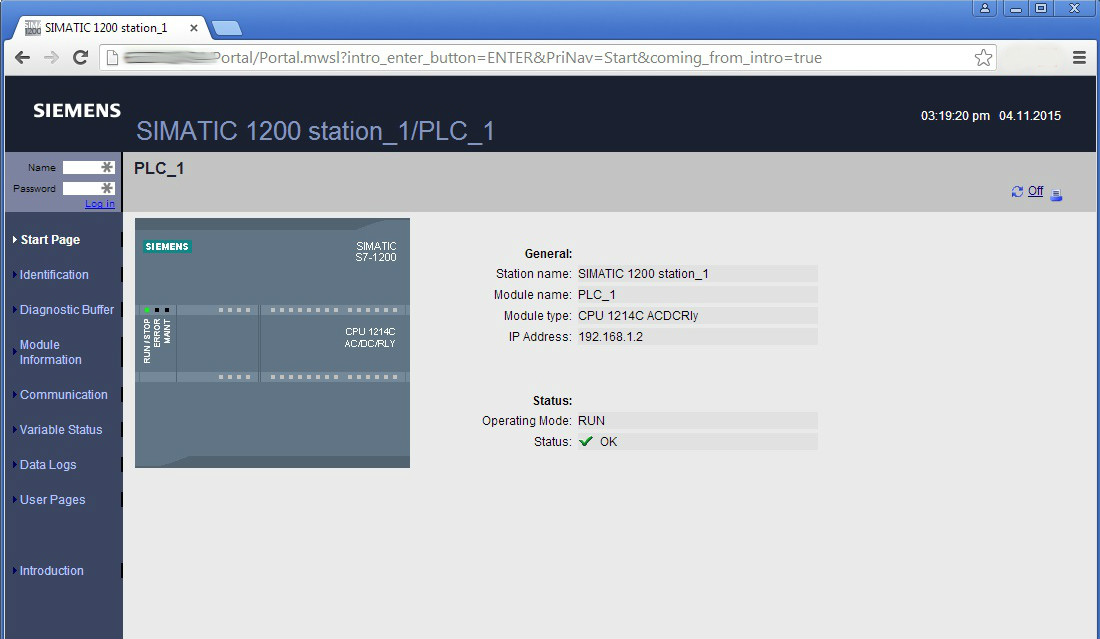Open the Diagnostic Buffer page
The image size is (1100, 639).
click(67, 310)
